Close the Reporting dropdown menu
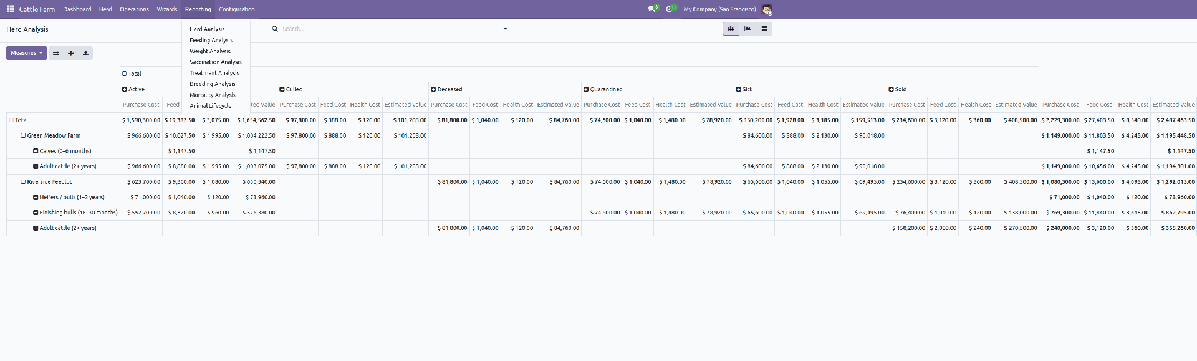Screen dimensions: 1197x361 pos(198,9)
